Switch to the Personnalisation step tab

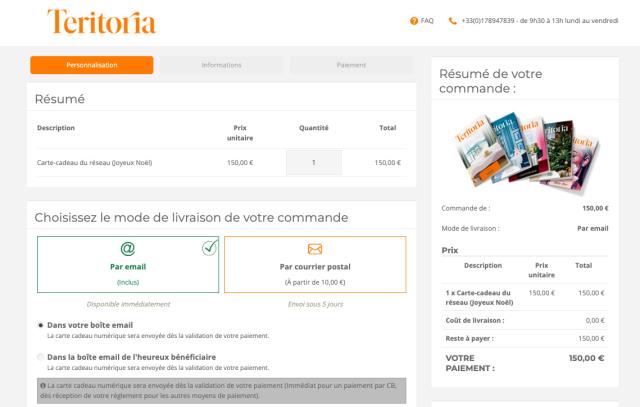pos(92,65)
